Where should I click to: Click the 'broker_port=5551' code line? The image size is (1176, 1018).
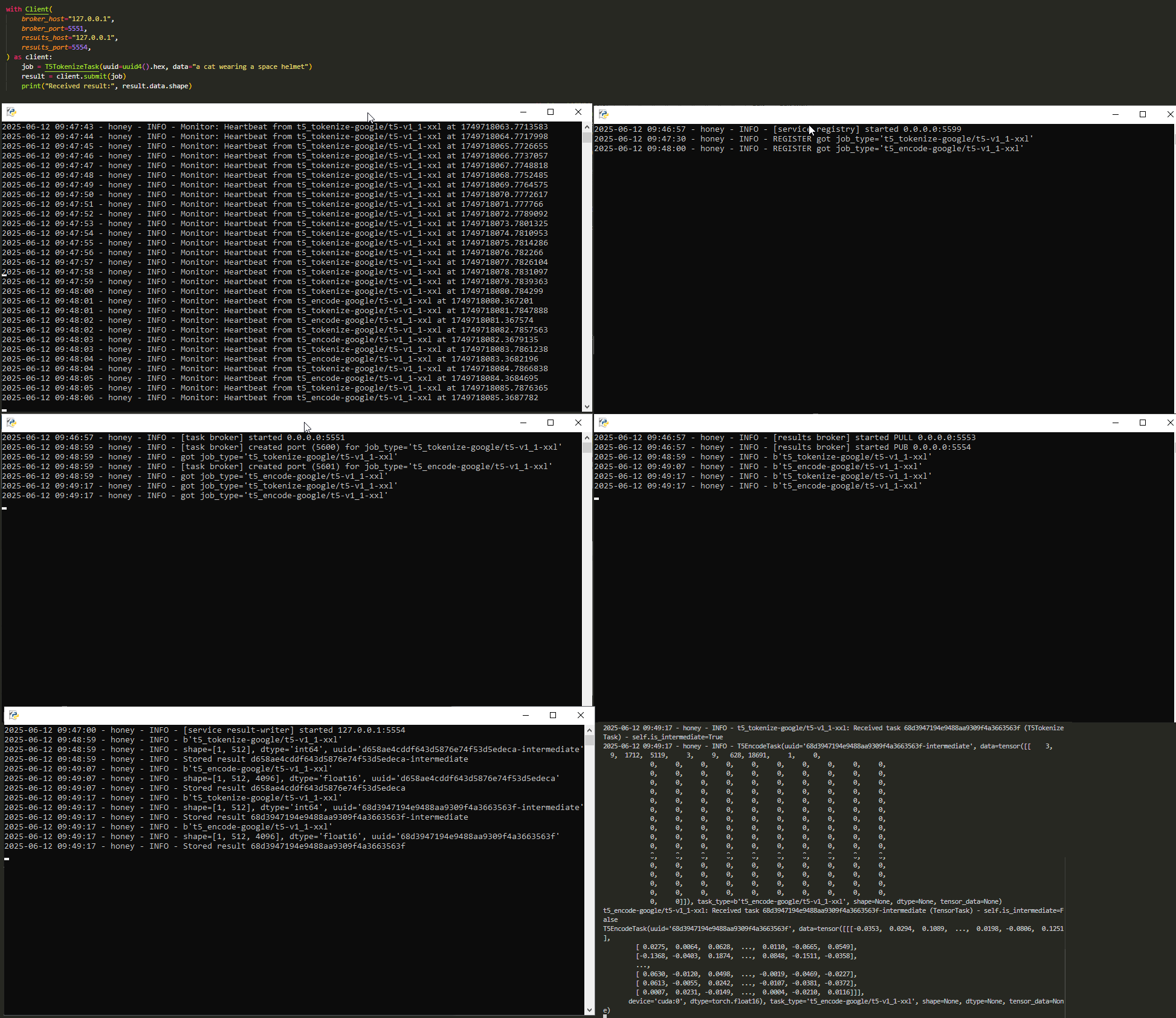click(54, 28)
